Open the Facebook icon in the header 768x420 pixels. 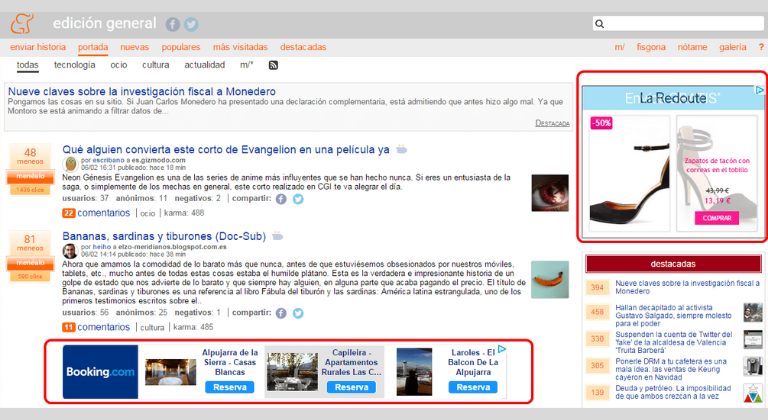point(172,24)
